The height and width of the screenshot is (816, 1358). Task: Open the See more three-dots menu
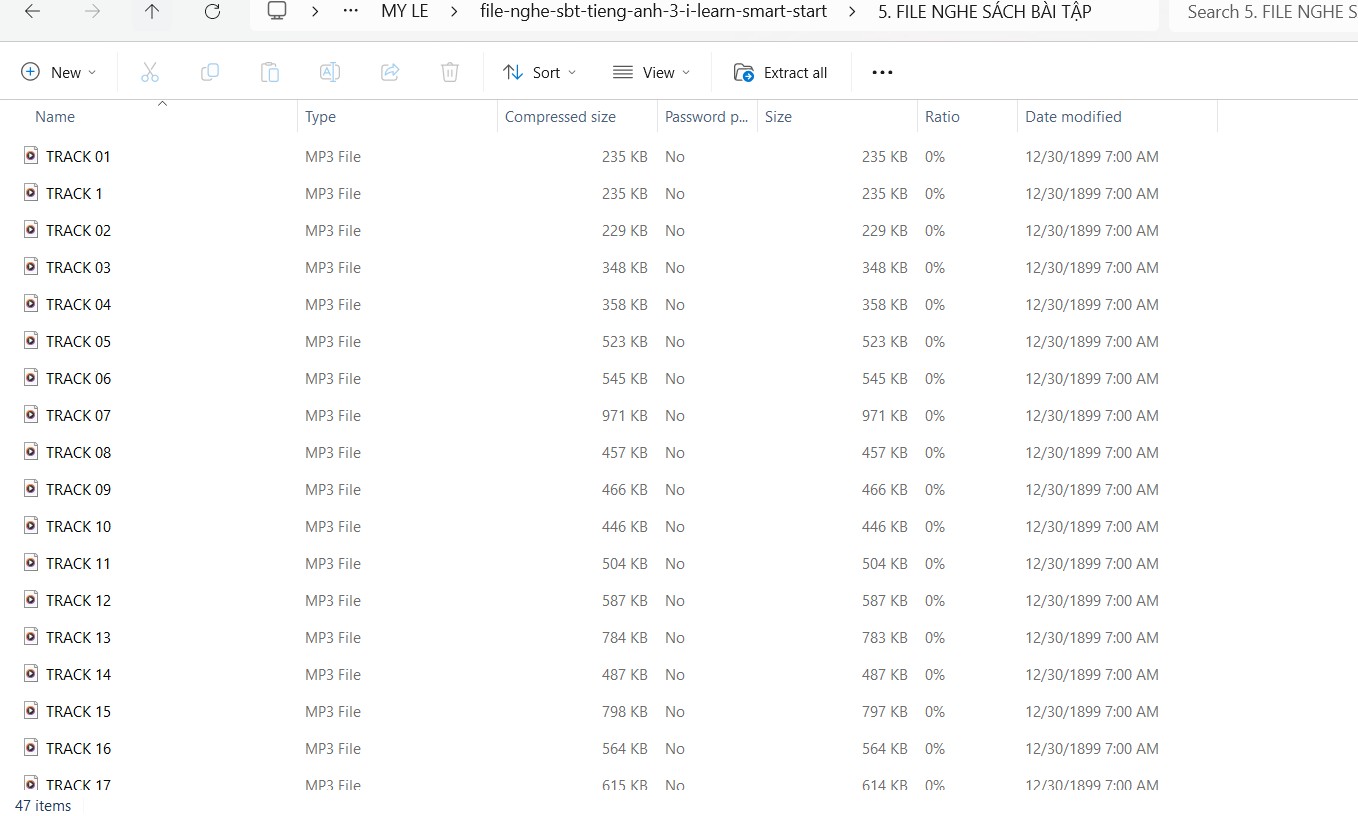[882, 72]
